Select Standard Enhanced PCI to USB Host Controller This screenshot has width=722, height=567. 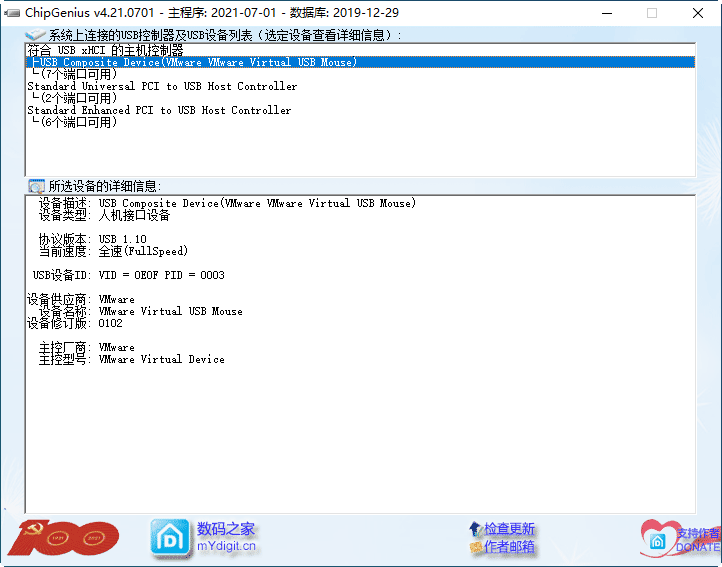360,110
